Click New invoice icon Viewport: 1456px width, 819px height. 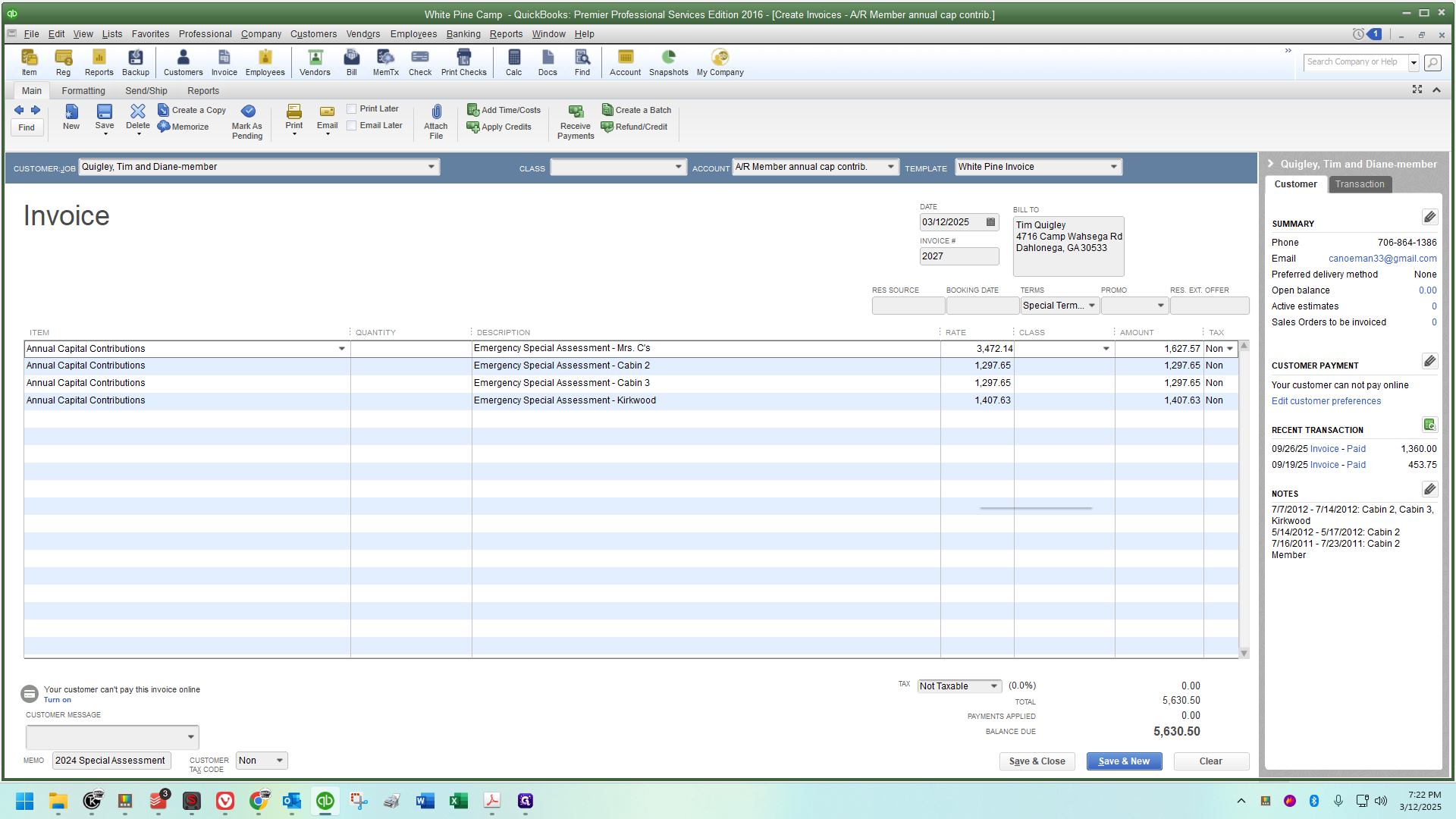pos(71,118)
